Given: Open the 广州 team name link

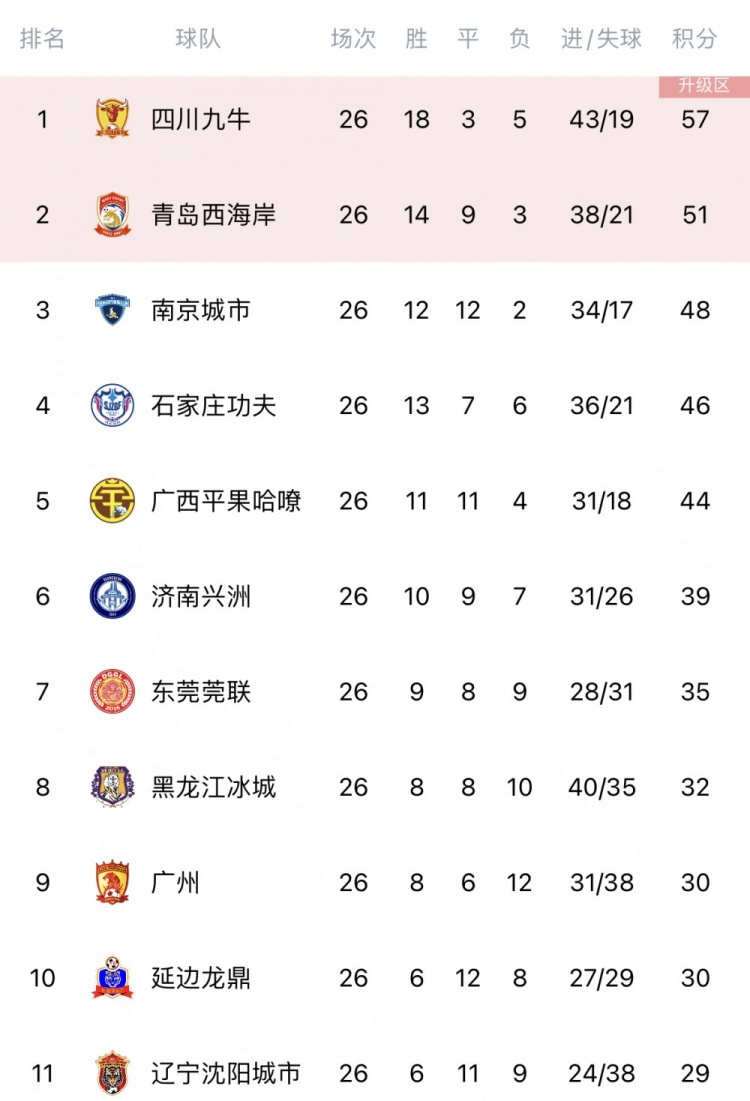Looking at the screenshot, I should [x=176, y=882].
